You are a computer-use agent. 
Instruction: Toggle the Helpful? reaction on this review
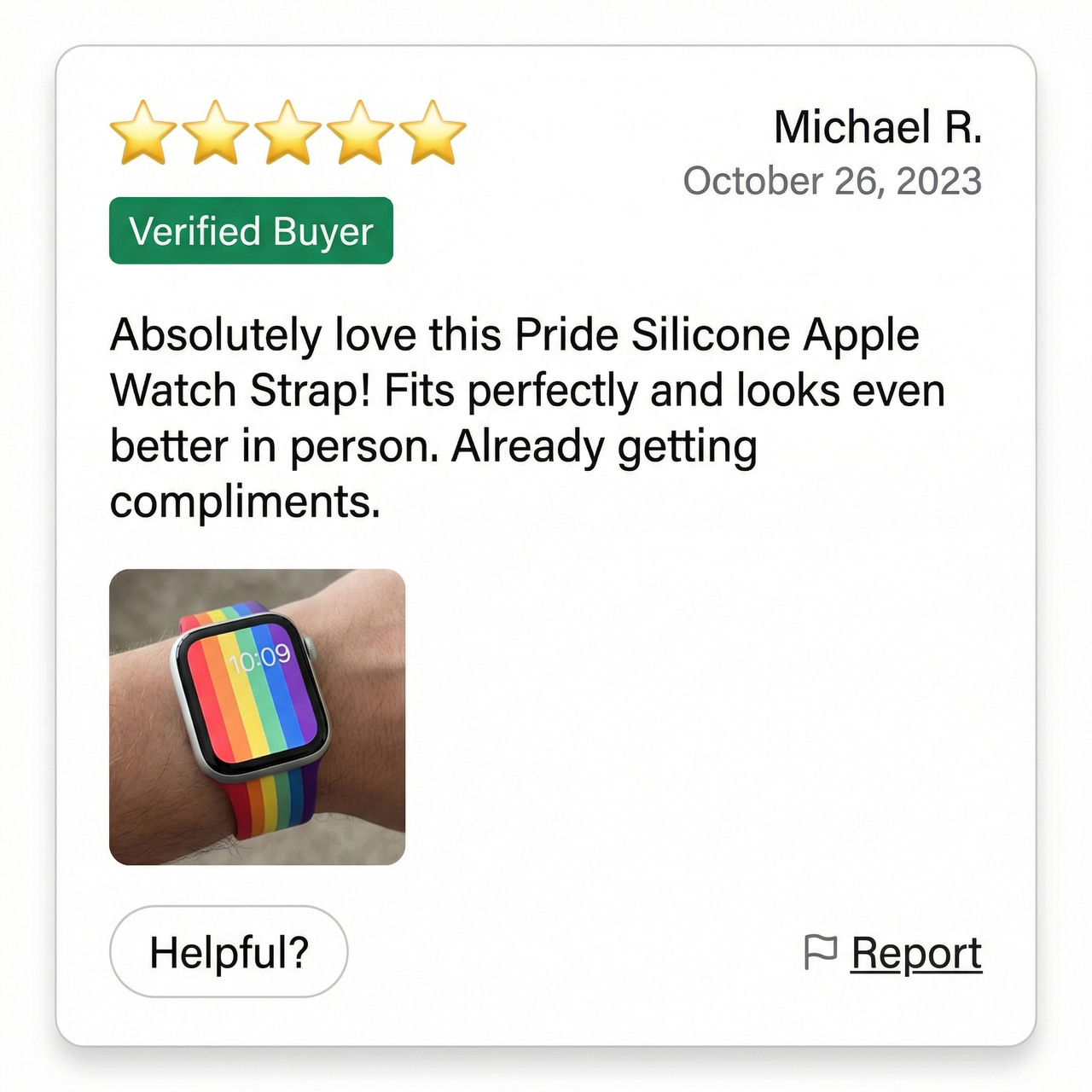coord(229,951)
